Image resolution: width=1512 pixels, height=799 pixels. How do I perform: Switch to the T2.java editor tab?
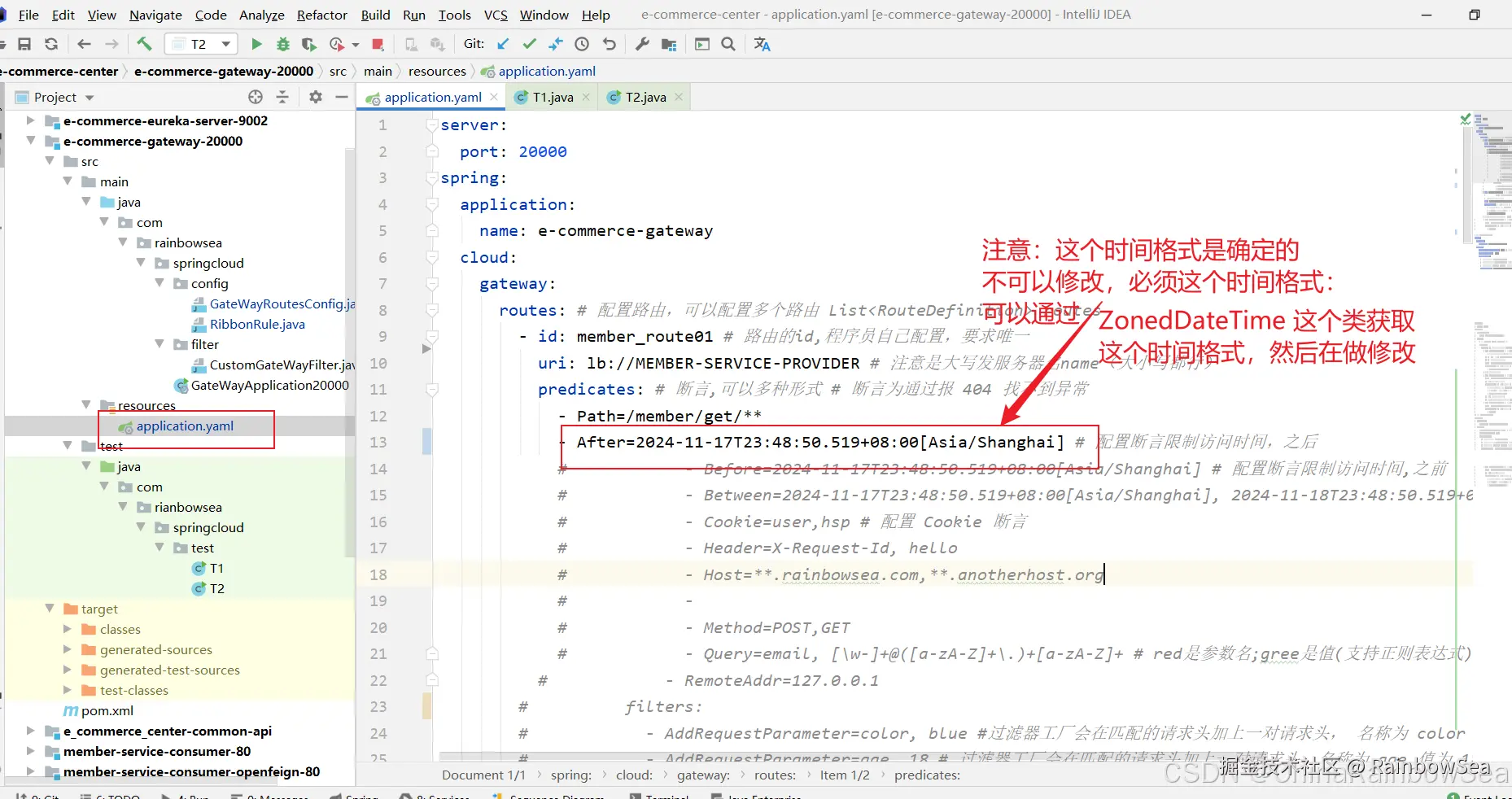pos(645,98)
